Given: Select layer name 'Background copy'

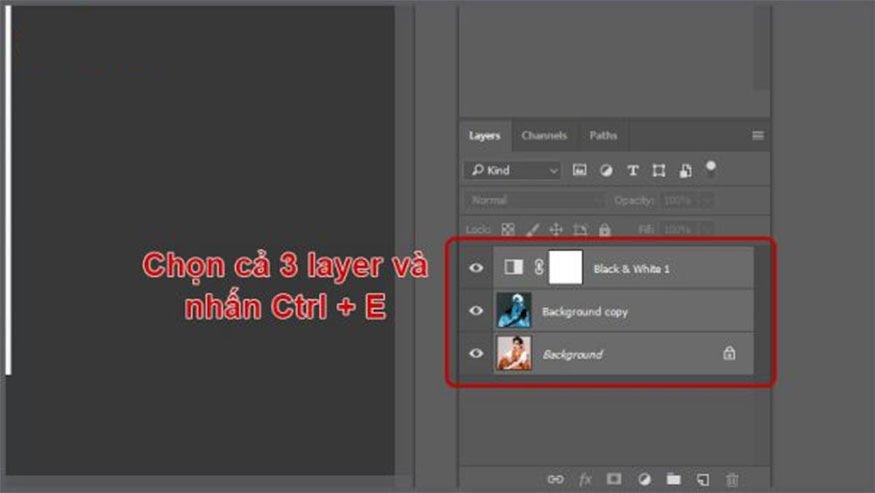Looking at the screenshot, I should [585, 312].
